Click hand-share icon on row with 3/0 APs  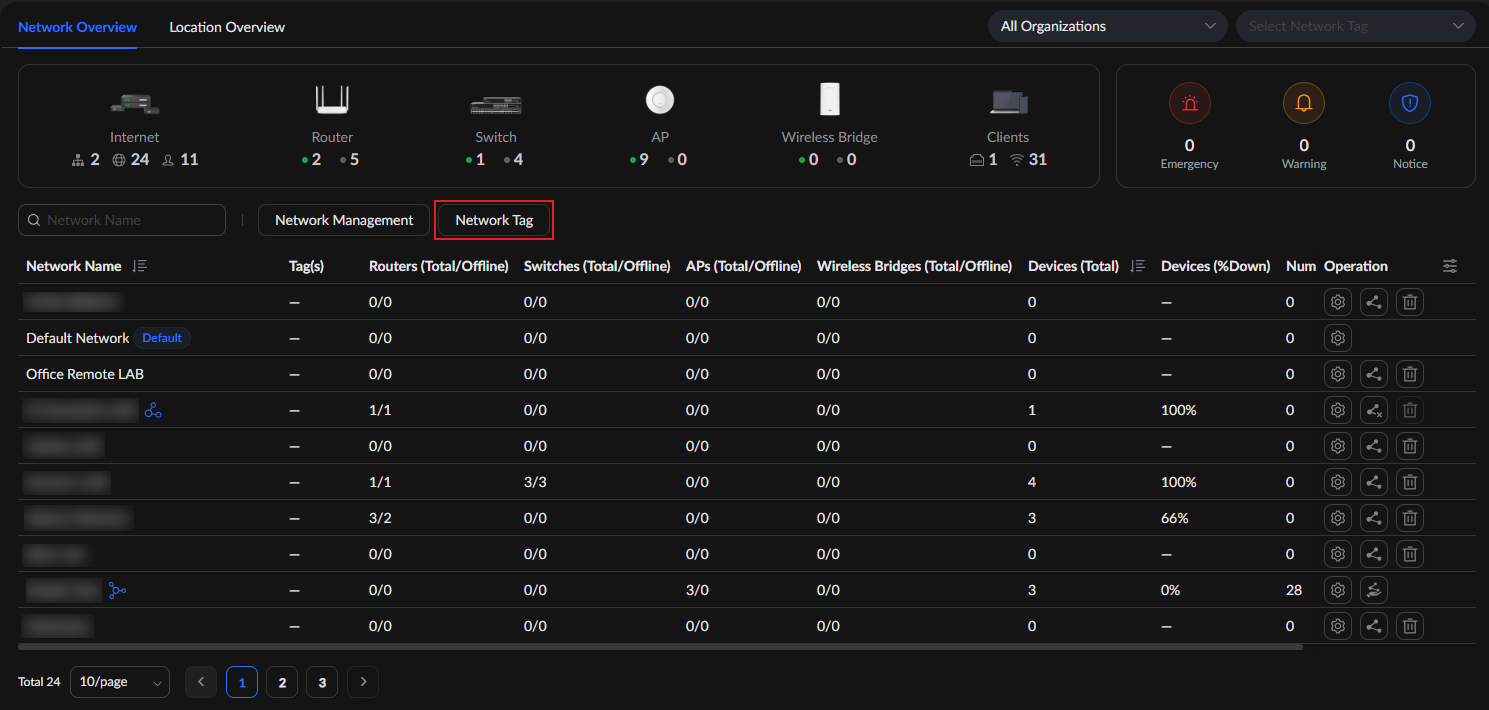coord(1374,590)
